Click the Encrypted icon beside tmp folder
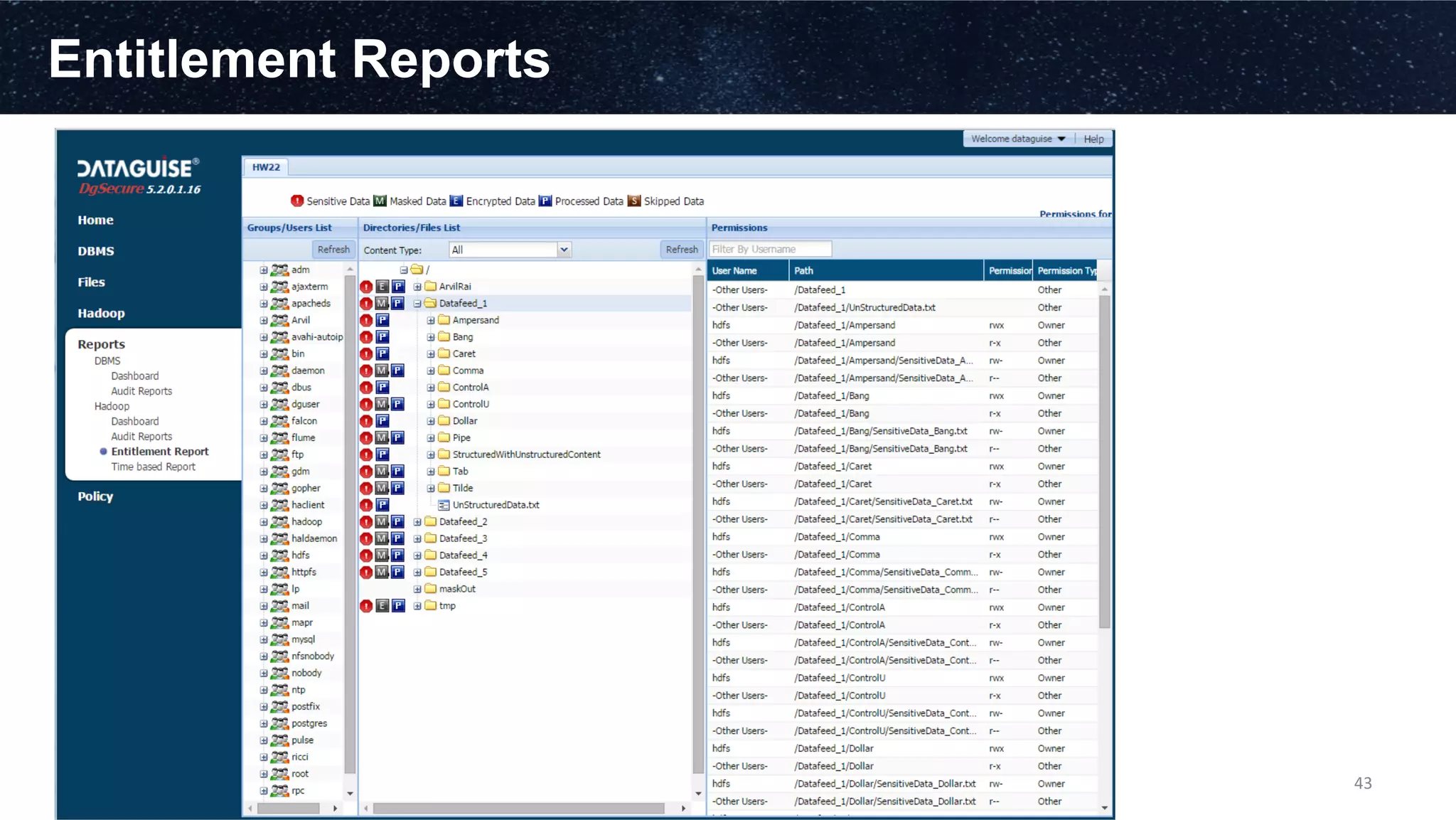The height and width of the screenshot is (820, 1456). click(382, 606)
